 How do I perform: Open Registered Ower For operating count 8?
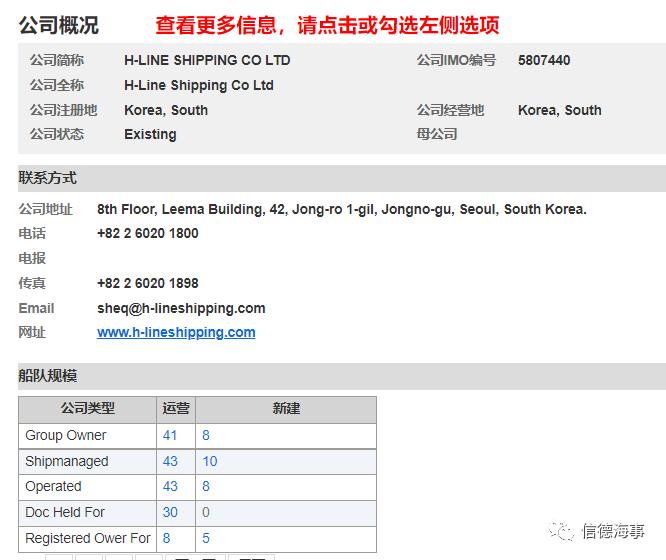point(166,538)
